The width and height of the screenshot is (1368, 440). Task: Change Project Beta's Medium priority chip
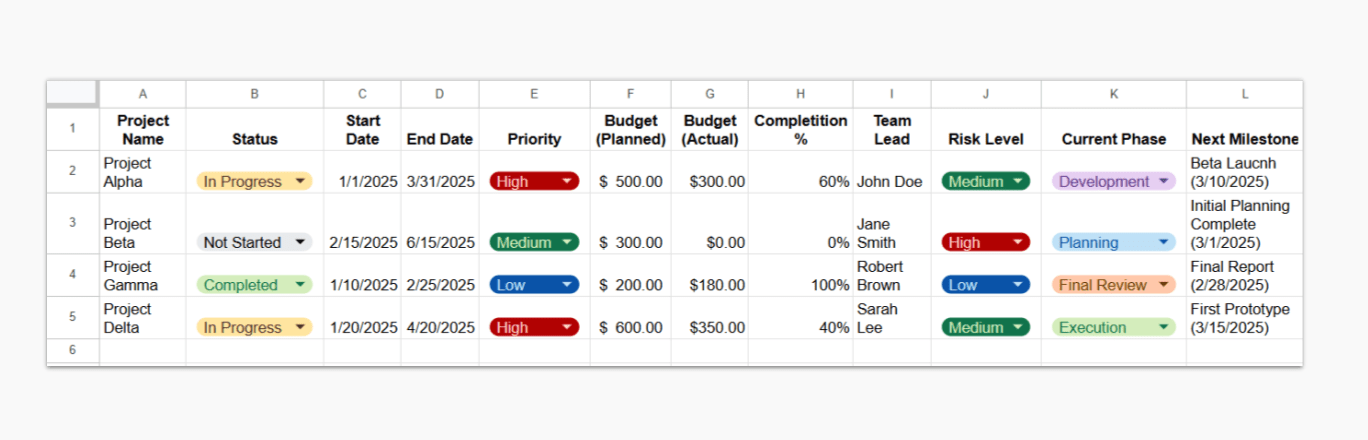pyautogui.click(x=534, y=243)
